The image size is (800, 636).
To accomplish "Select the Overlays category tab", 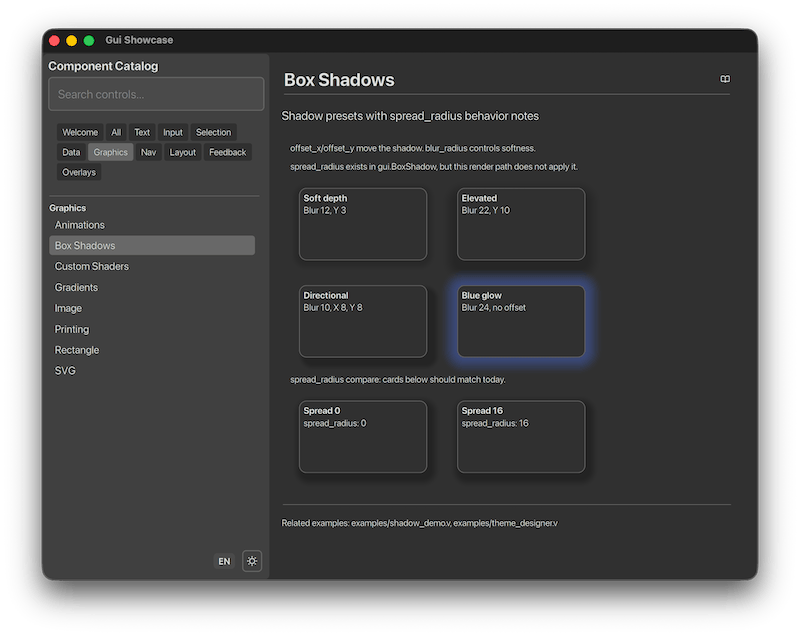I will tap(79, 172).
